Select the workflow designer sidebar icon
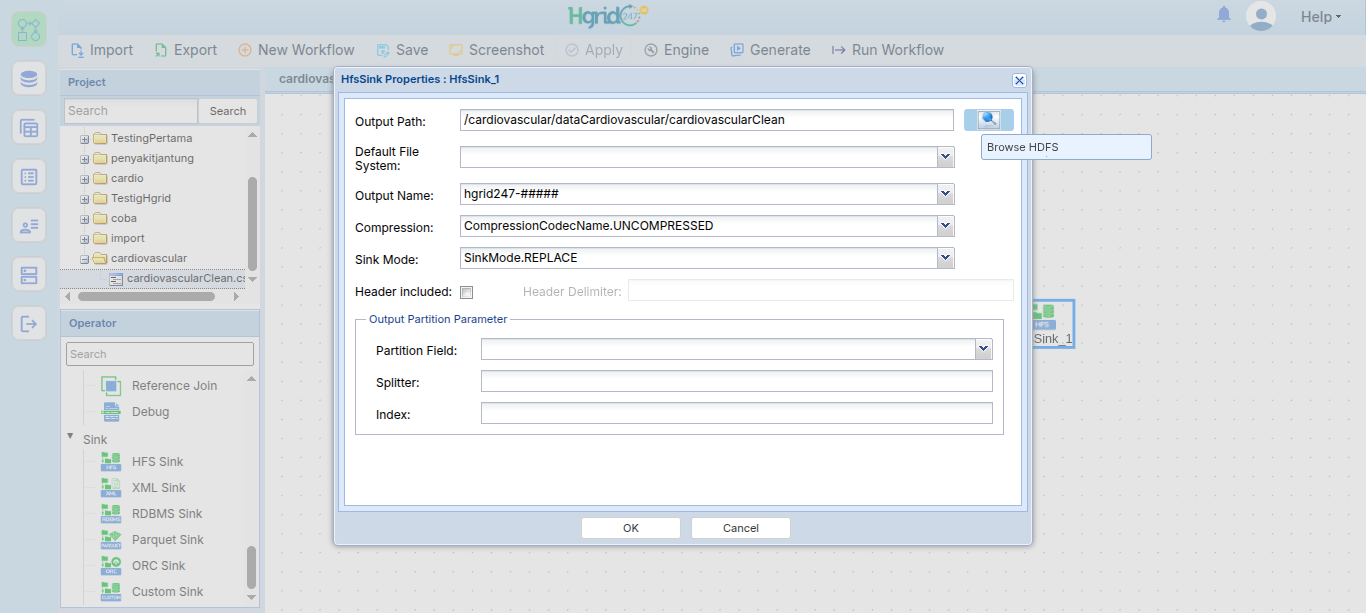Image resolution: width=1366 pixels, height=613 pixels. pyautogui.click(x=29, y=29)
